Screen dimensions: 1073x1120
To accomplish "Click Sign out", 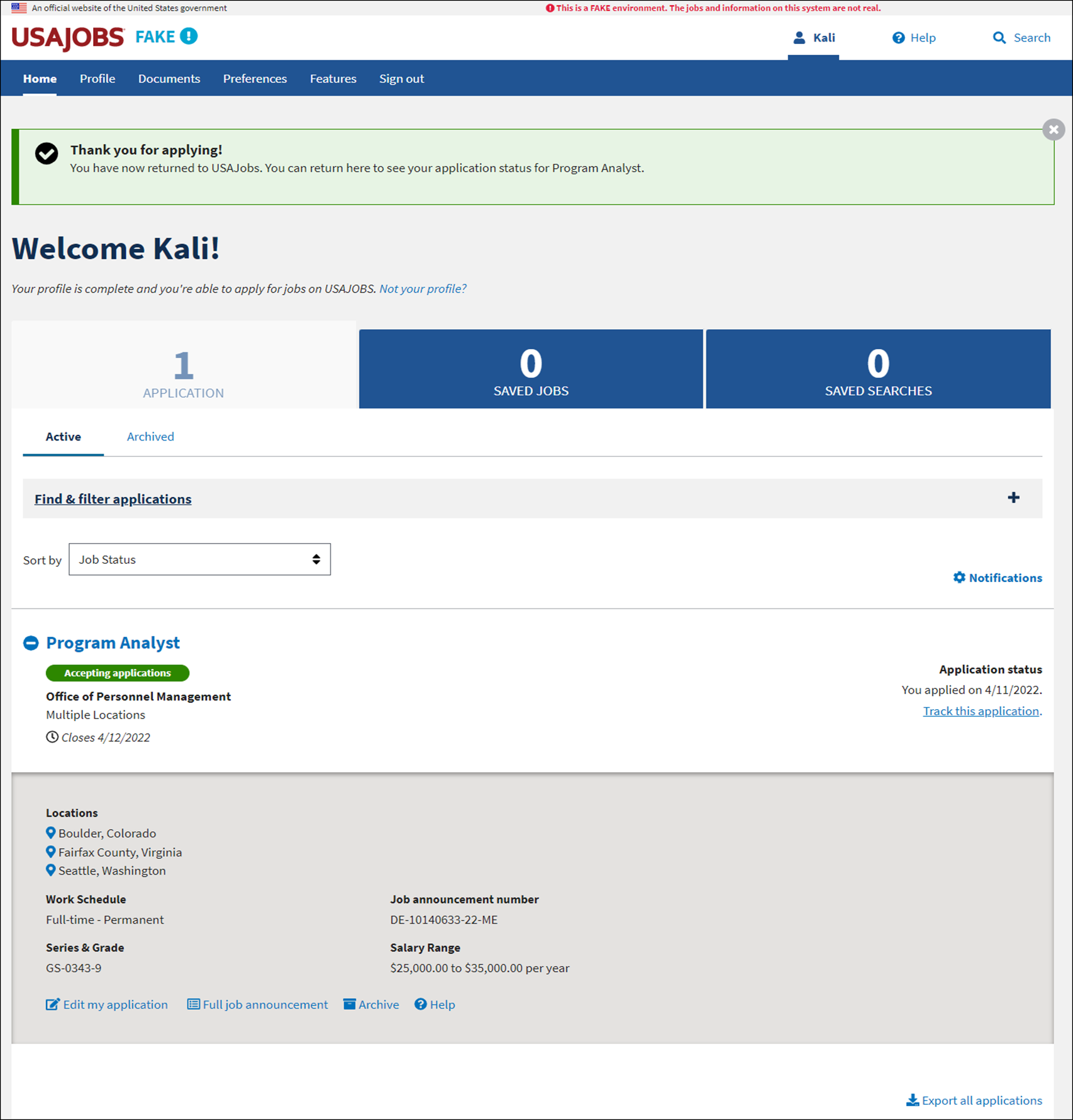I will (401, 79).
